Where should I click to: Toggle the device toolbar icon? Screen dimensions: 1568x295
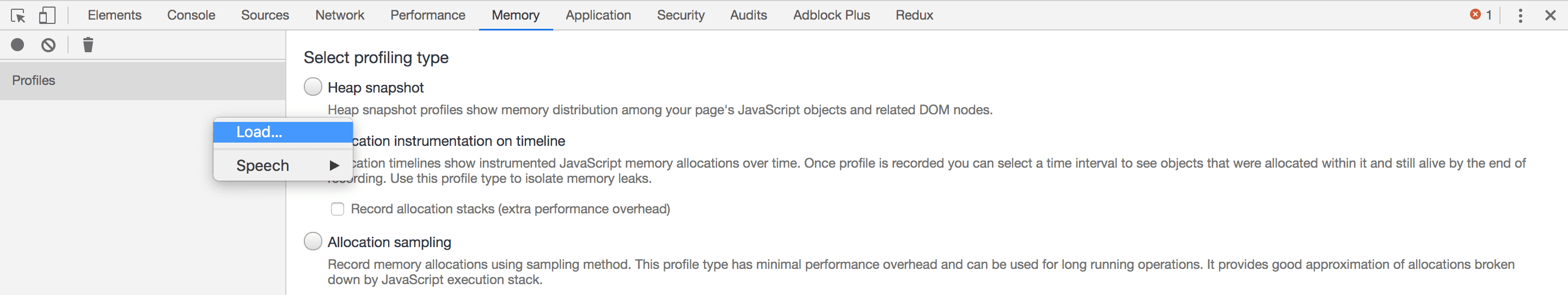point(47,15)
